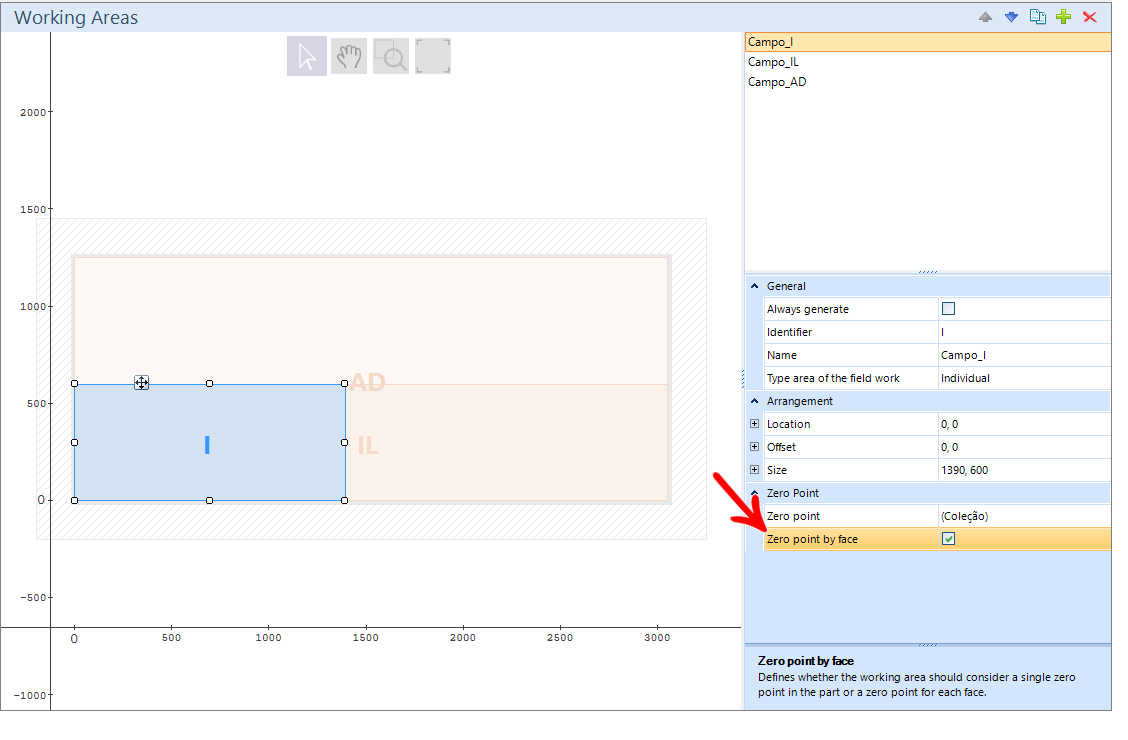Edit the Location value 0, 0

(1024, 424)
